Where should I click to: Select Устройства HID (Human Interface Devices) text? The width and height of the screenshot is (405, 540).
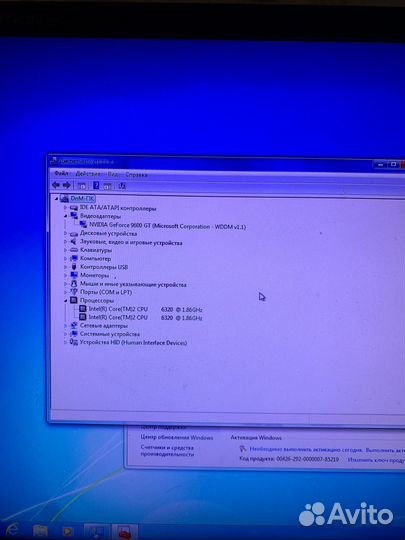coord(133,342)
